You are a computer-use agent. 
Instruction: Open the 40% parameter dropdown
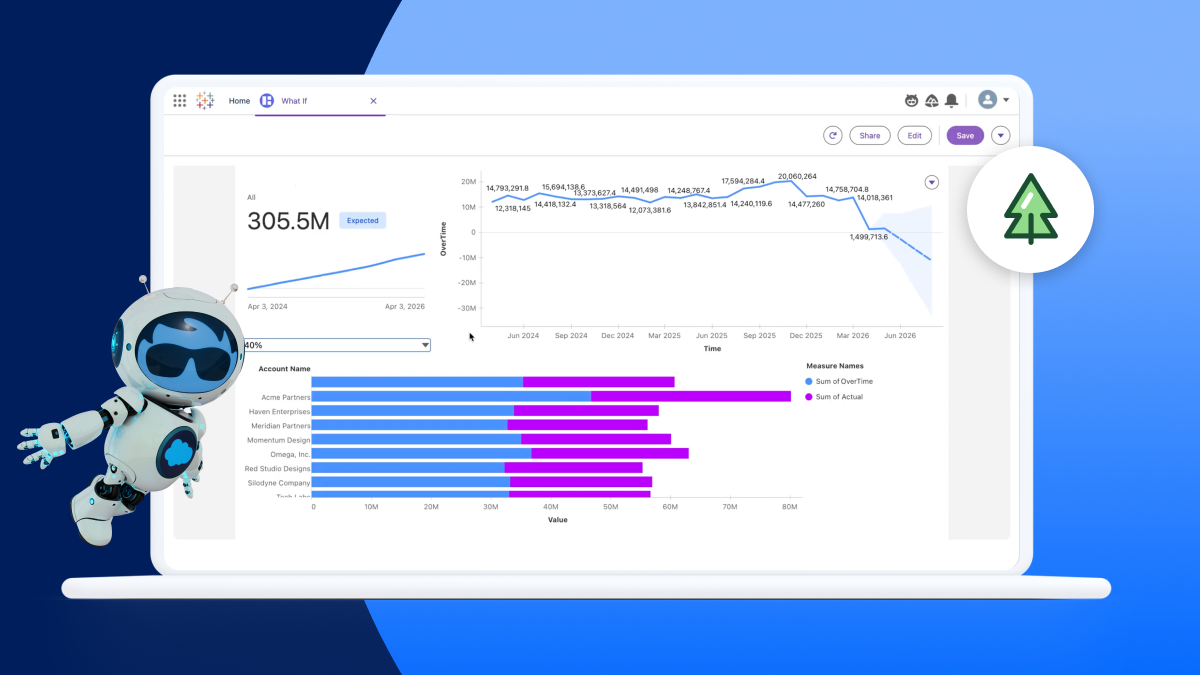426,344
